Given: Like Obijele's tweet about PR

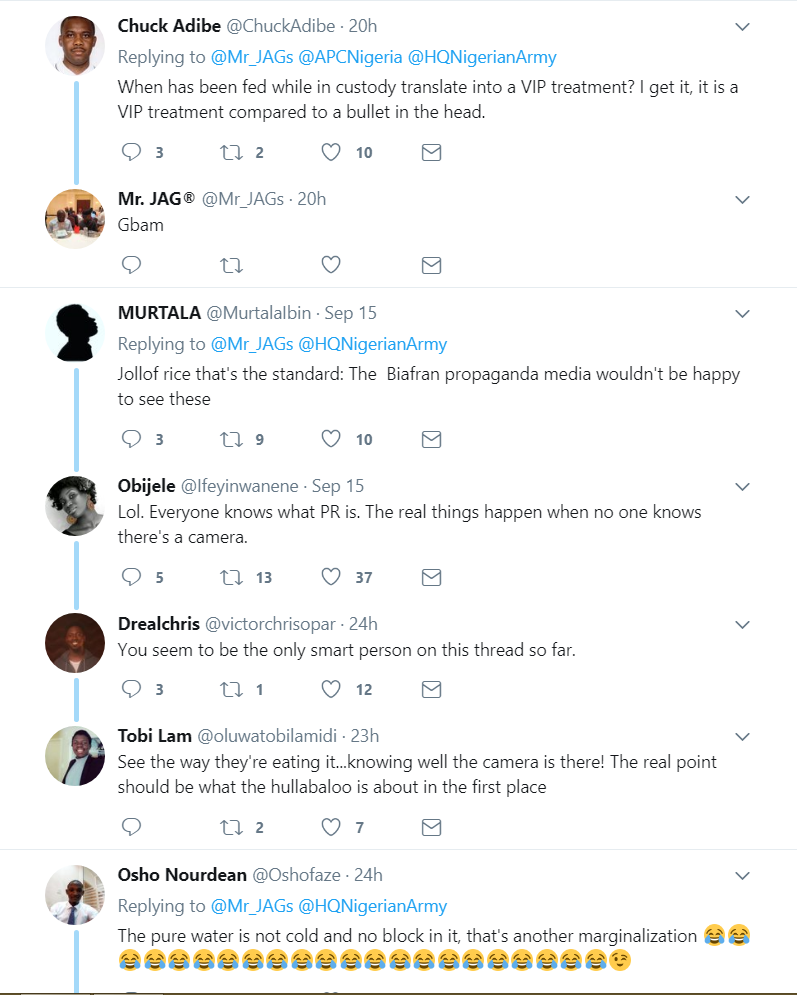Looking at the screenshot, I should (331, 577).
